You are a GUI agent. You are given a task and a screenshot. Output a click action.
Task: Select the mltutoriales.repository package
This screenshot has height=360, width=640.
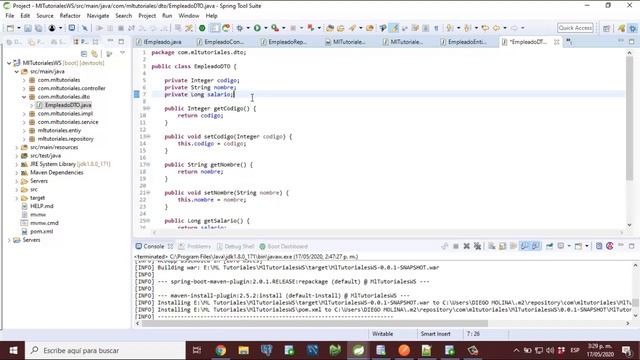pyautogui.click(x=65, y=139)
